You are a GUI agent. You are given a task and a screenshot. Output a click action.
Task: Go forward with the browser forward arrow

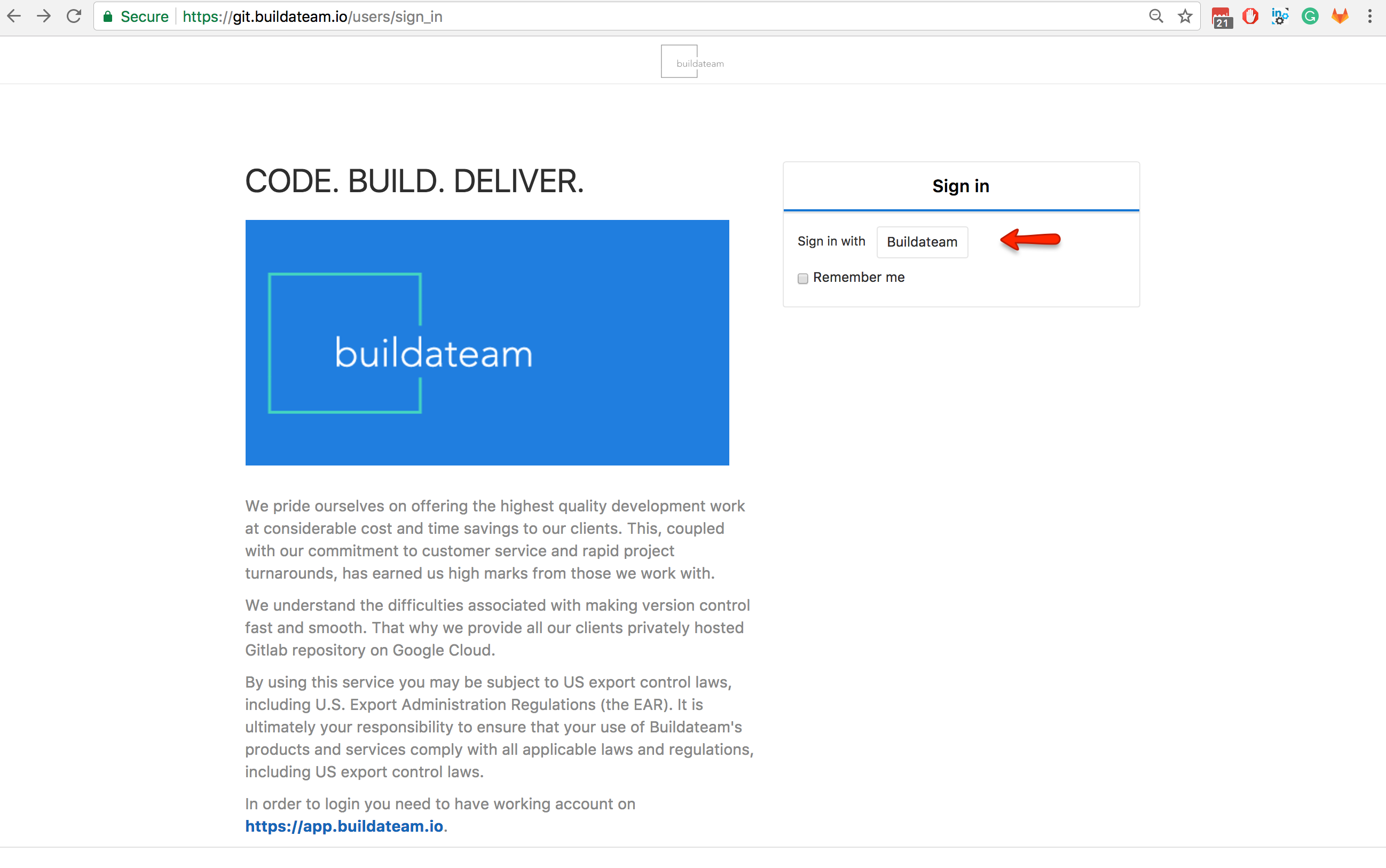(x=44, y=16)
